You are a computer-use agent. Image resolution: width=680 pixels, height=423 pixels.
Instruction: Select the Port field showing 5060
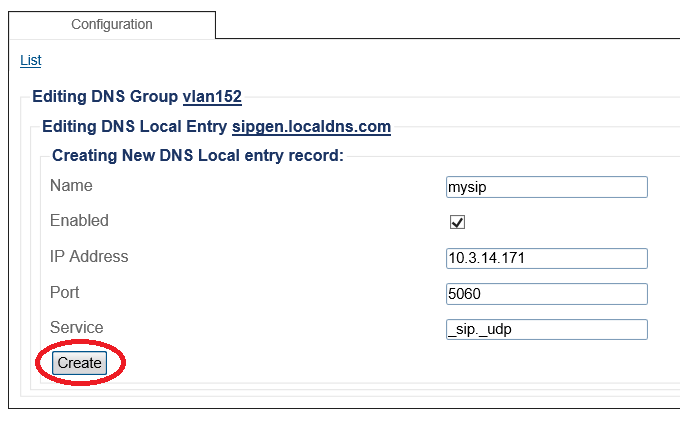[x=546, y=294]
